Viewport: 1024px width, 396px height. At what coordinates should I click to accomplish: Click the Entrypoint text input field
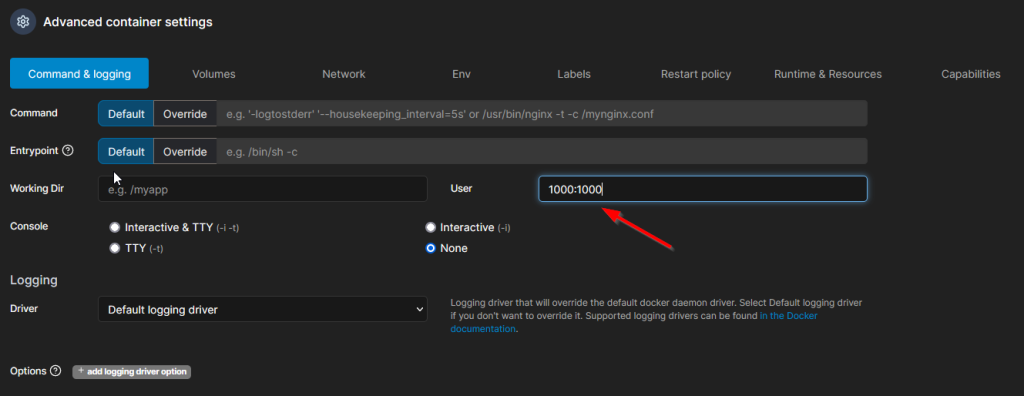pyautogui.click(x=541, y=151)
